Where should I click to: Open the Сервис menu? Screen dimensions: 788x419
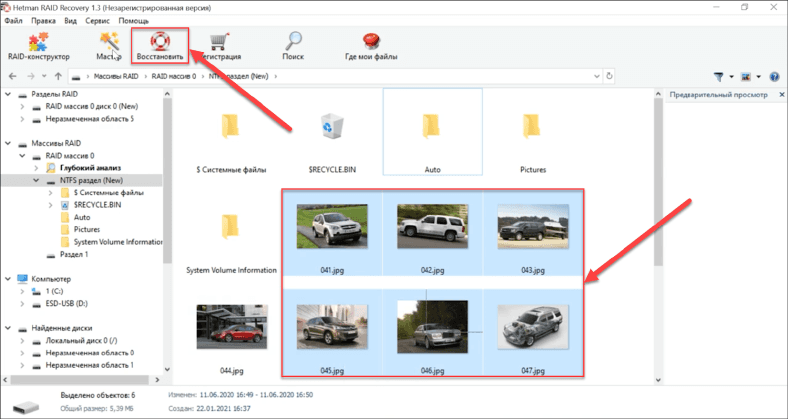pos(97,21)
